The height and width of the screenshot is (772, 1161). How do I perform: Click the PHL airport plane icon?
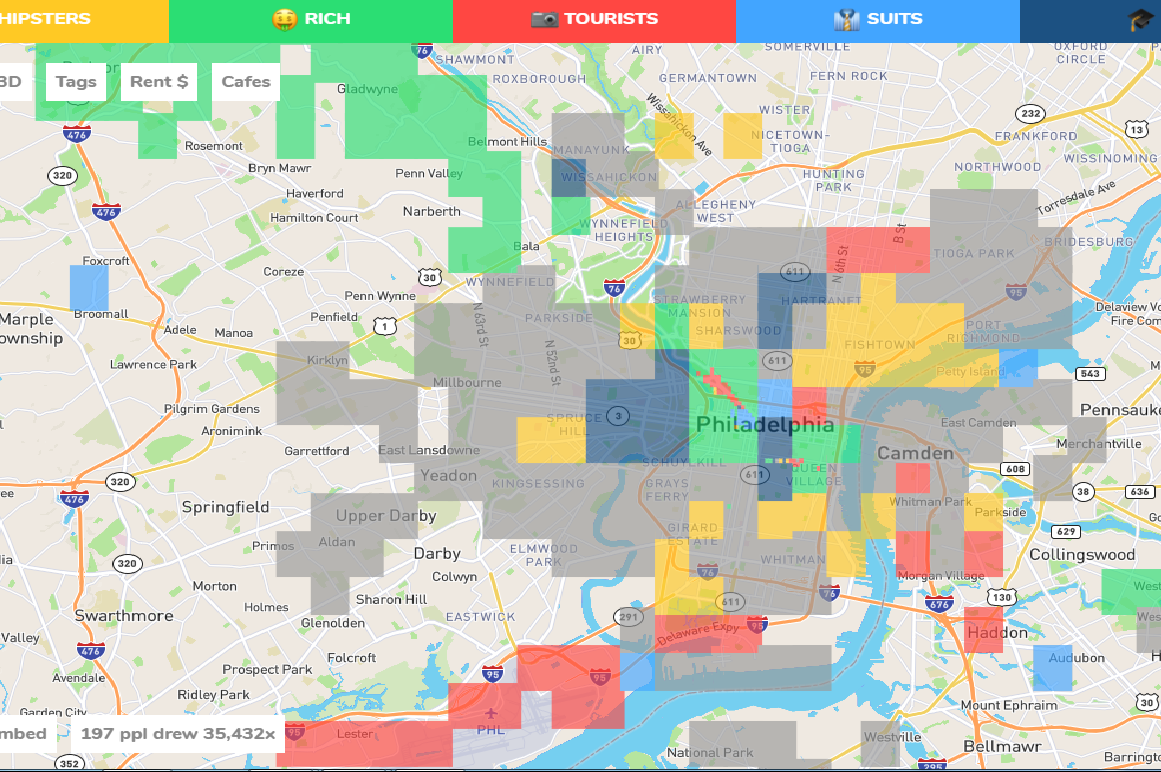(x=490, y=712)
